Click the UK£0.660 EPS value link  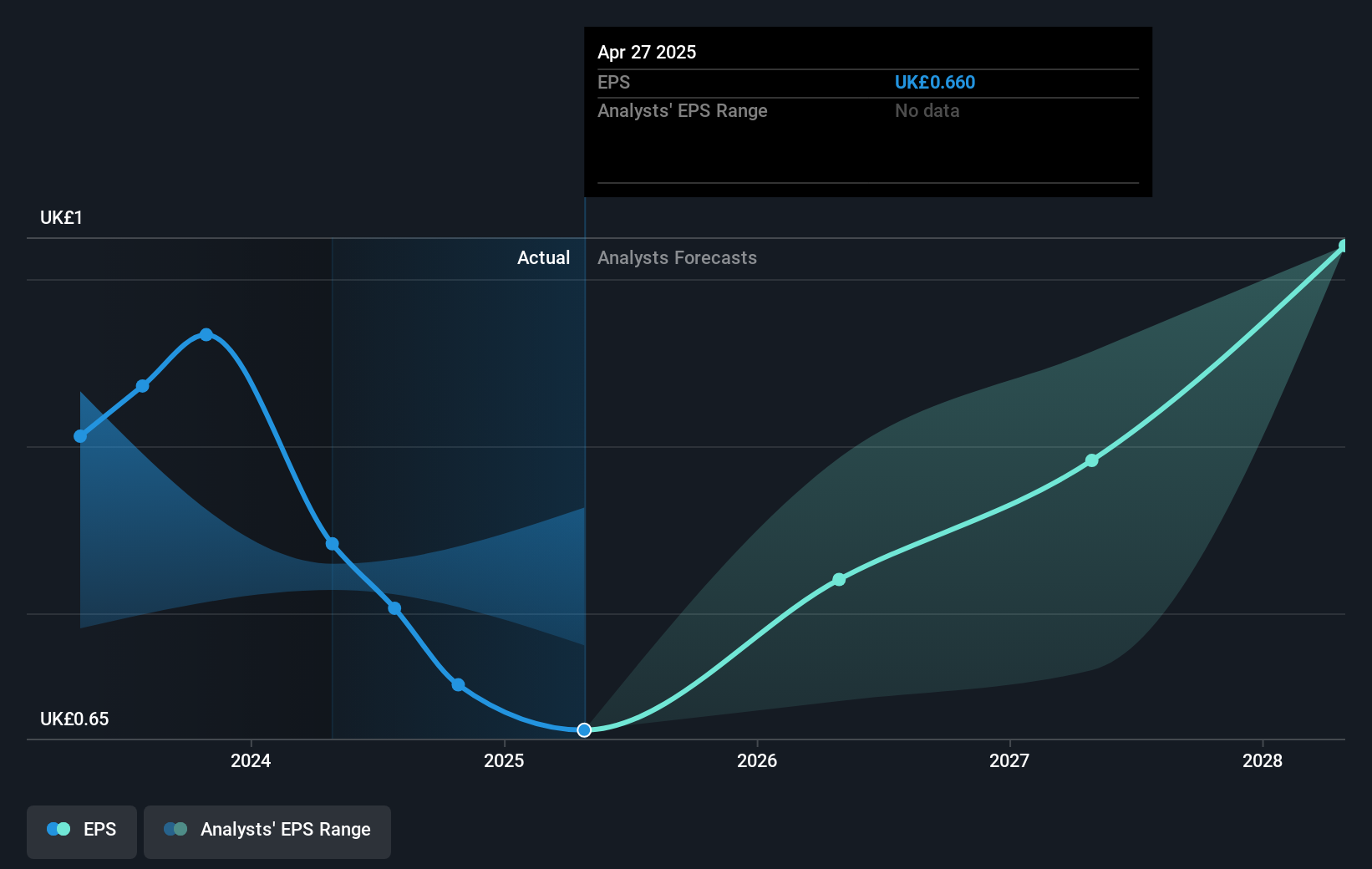935,82
